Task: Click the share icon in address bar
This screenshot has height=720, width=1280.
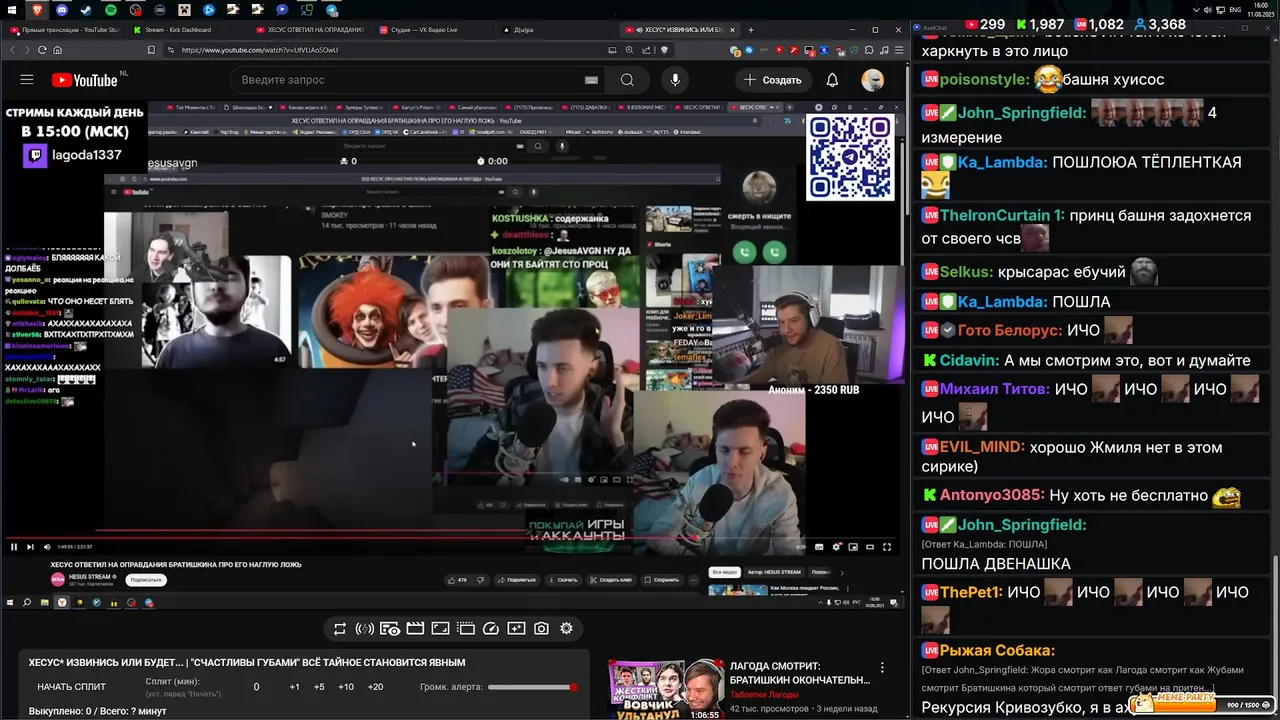Action: (647, 50)
